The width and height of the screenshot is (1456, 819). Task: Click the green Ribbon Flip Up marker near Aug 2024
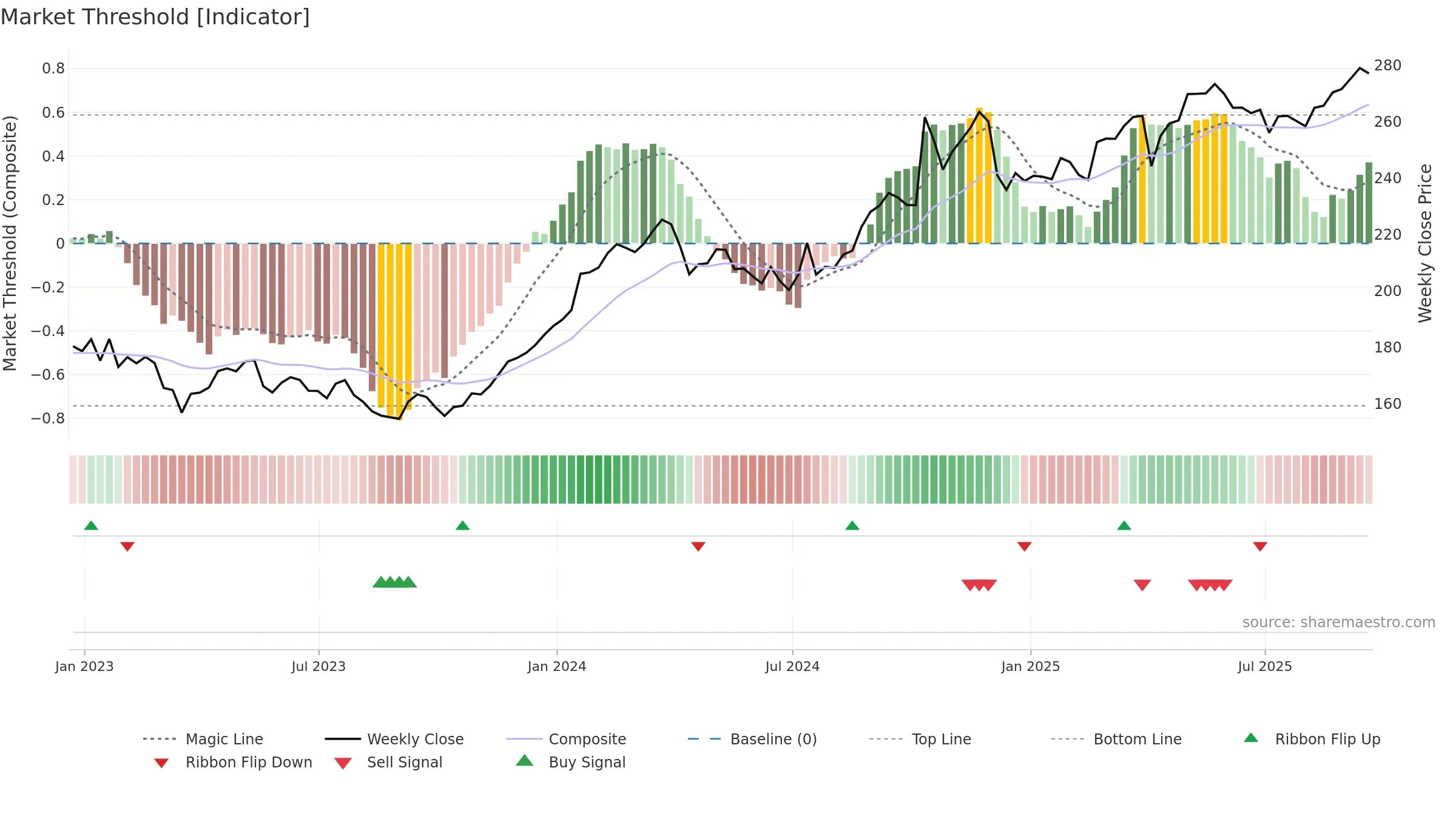[x=852, y=525]
